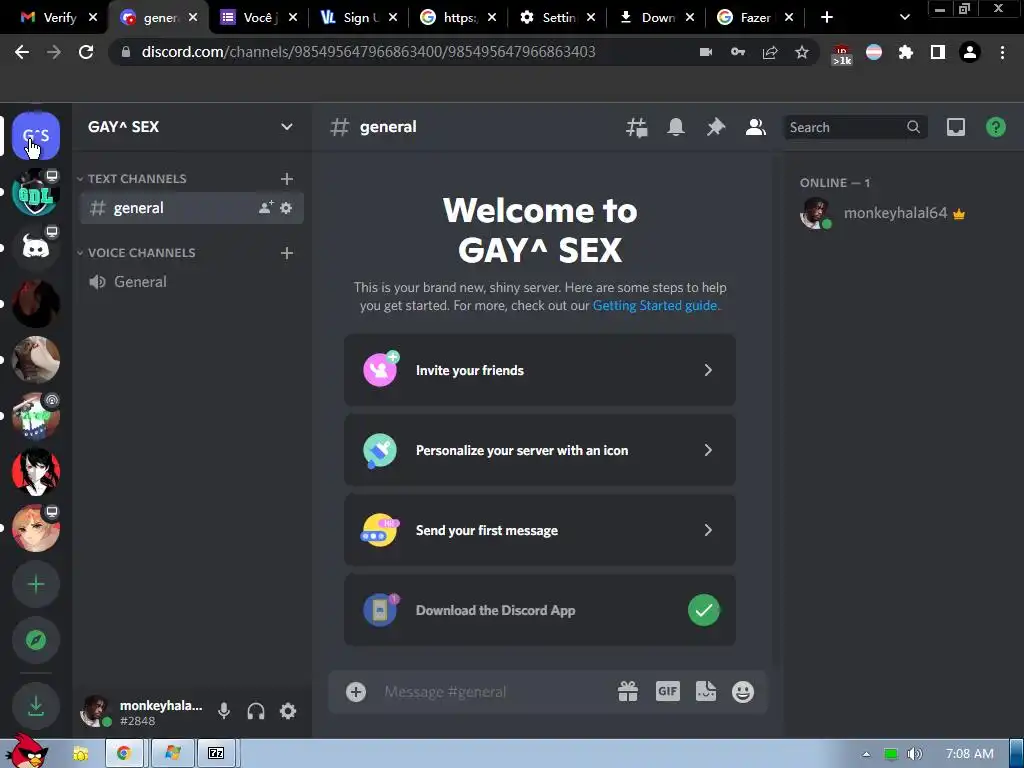Go back in browser history
This screenshot has width=1024, height=768.
click(22, 52)
